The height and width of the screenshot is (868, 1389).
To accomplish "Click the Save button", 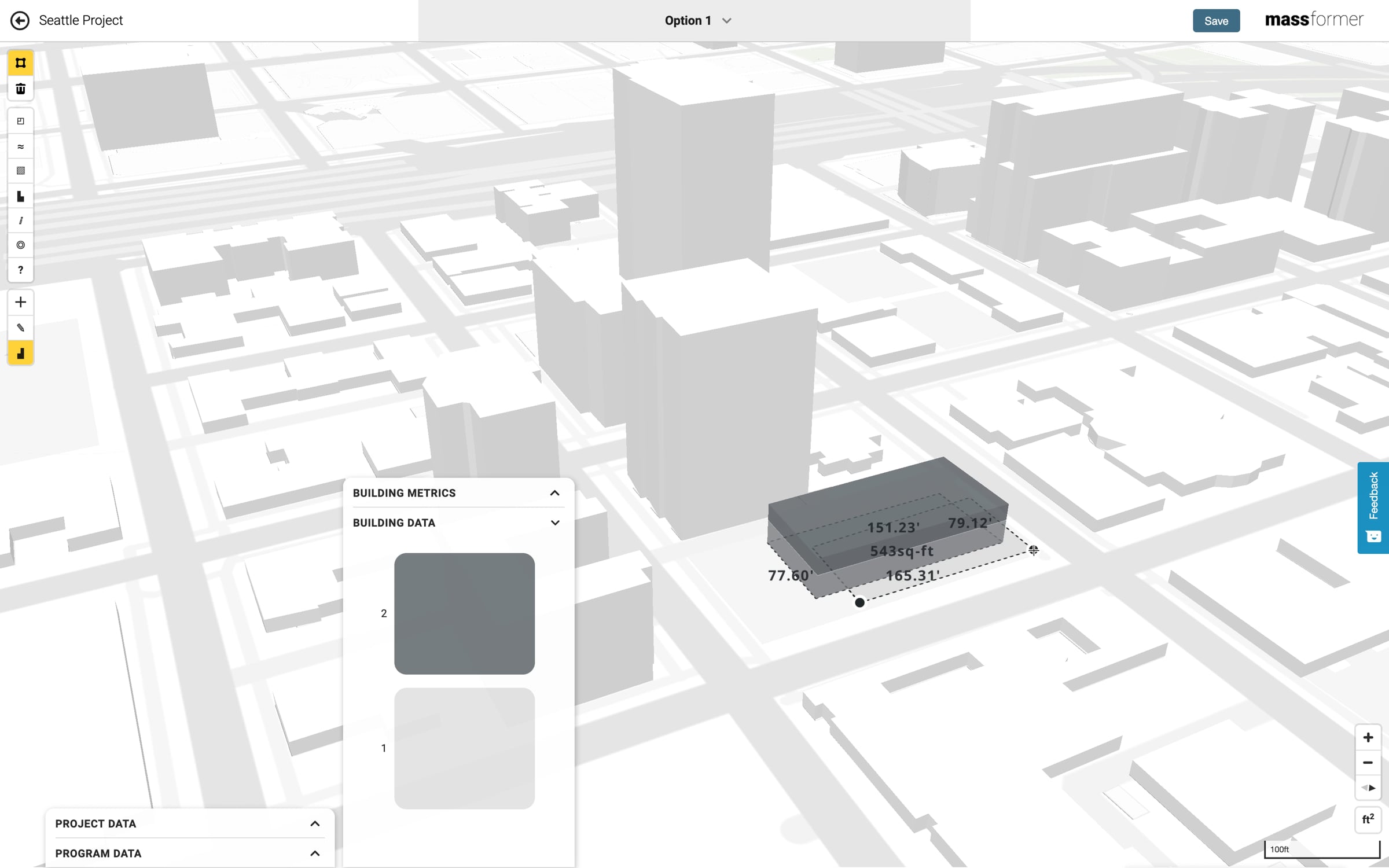I will point(1216,21).
